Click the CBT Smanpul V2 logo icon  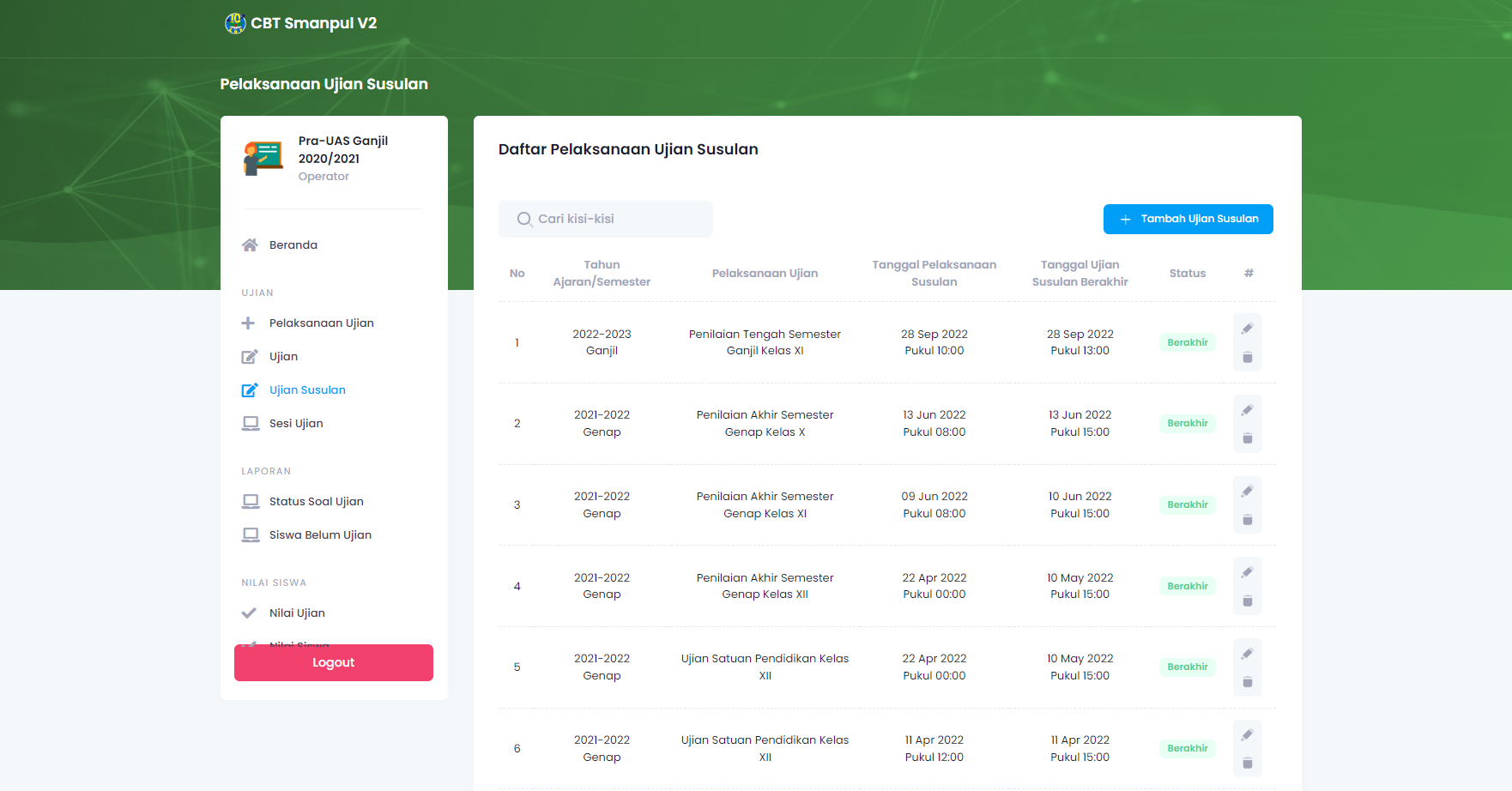coord(234,23)
